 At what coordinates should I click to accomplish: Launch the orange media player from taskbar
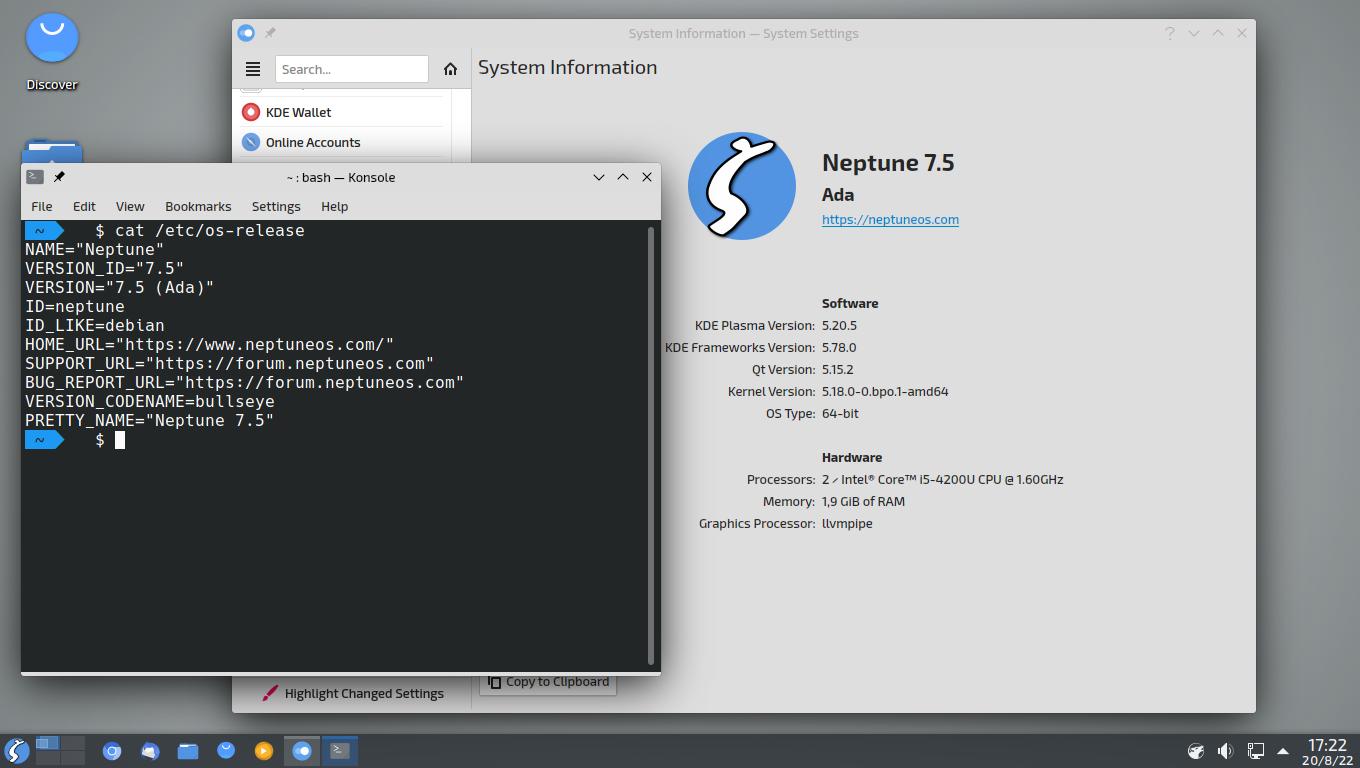coord(264,751)
